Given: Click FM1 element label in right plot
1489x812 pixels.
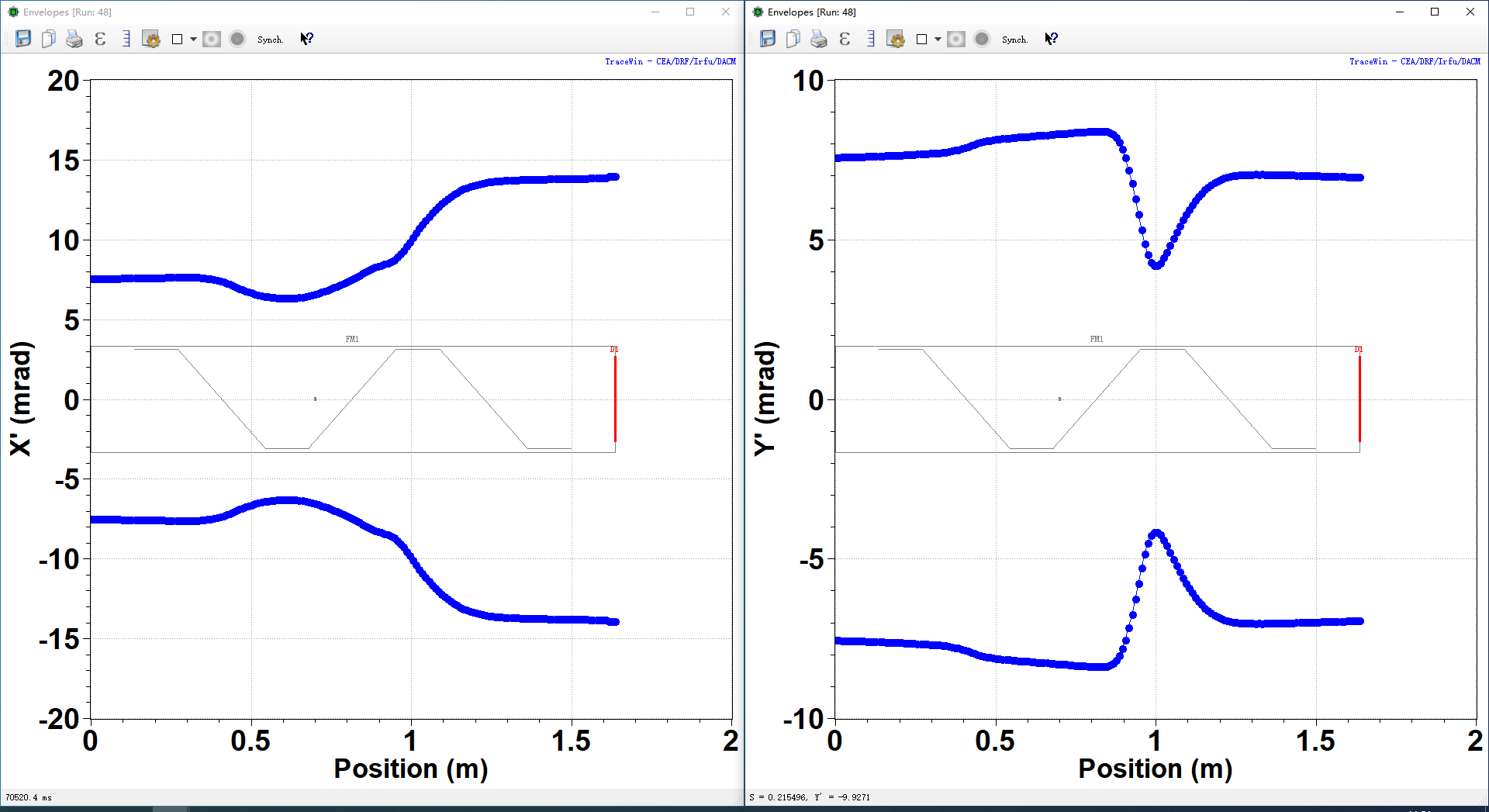Looking at the screenshot, I should pyautogui.click(x=1097, y=339).
